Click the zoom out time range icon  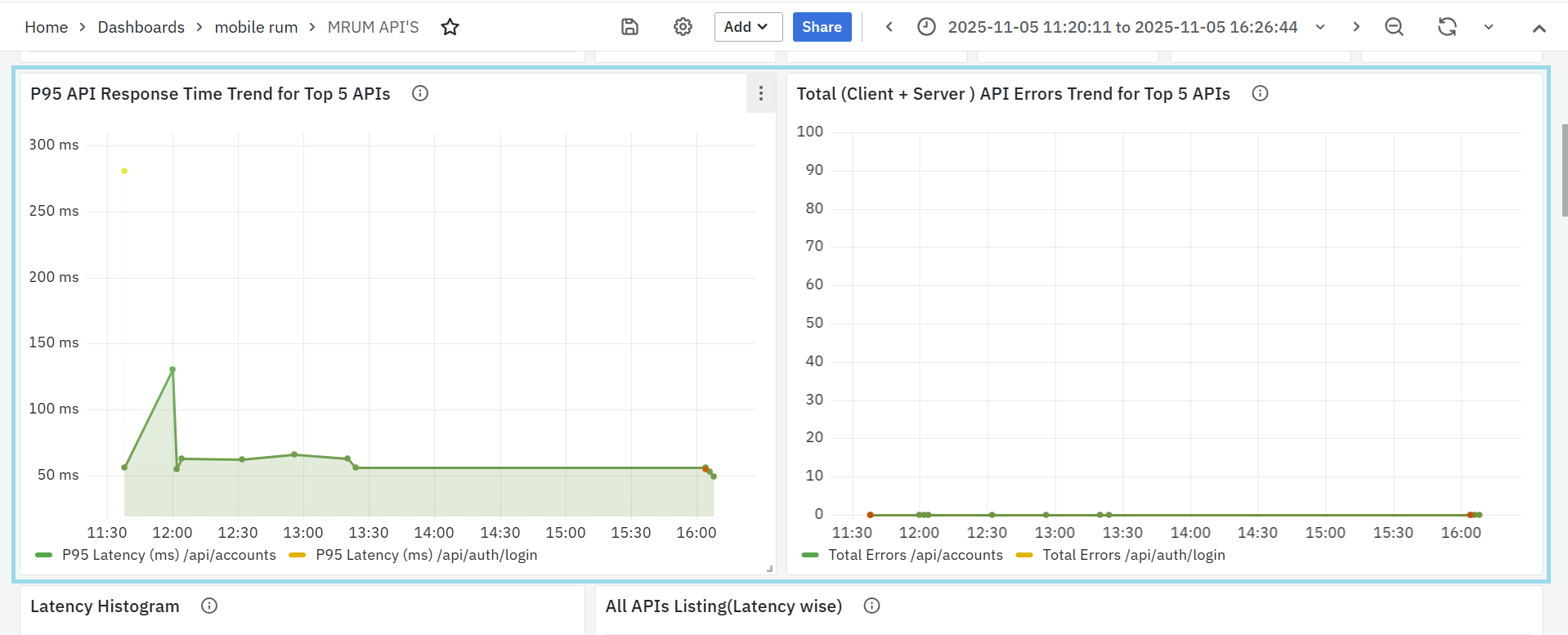click(x=1394, y=27)
